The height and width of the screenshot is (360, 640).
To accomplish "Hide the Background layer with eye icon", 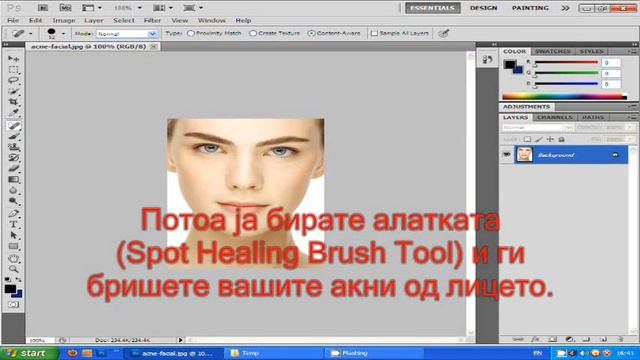I will pyautogui.click(x=507, y=155).
